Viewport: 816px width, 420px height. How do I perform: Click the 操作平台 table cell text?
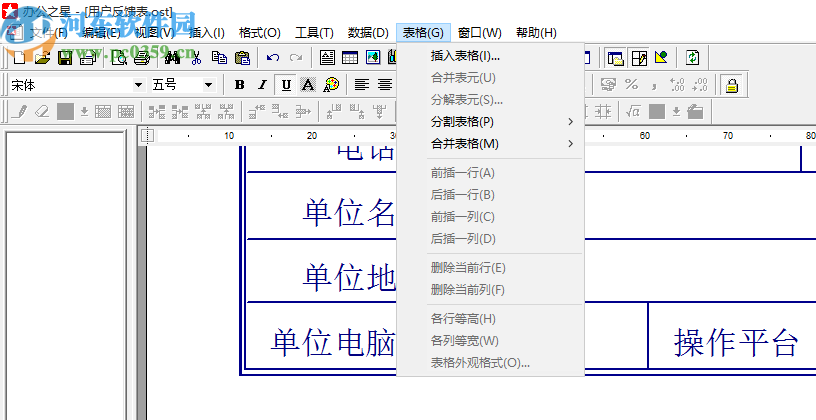tap(736, 342)
